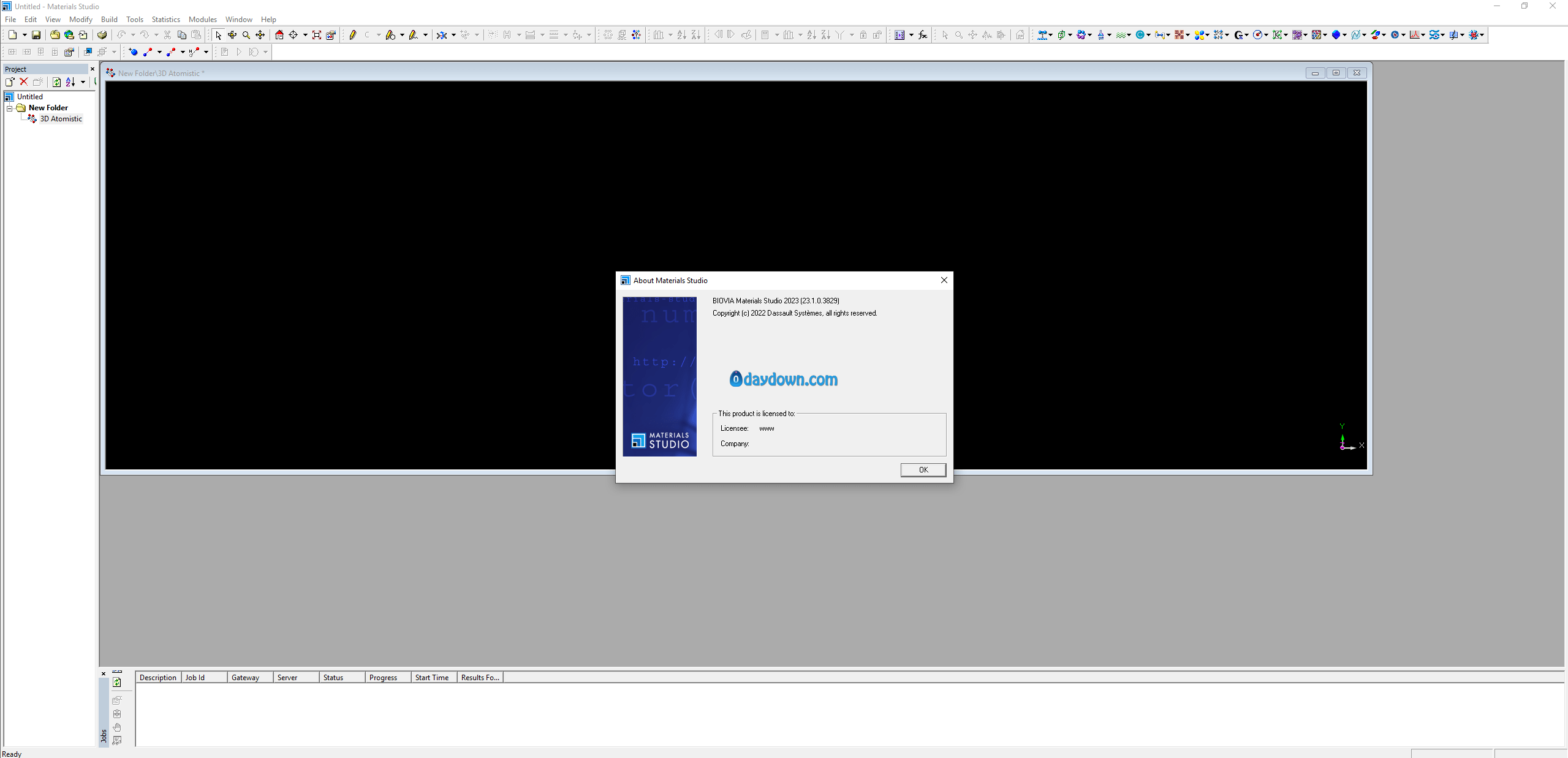Click the Undo arrow icon
This screenshot has width=1568, height=758.
121,35
